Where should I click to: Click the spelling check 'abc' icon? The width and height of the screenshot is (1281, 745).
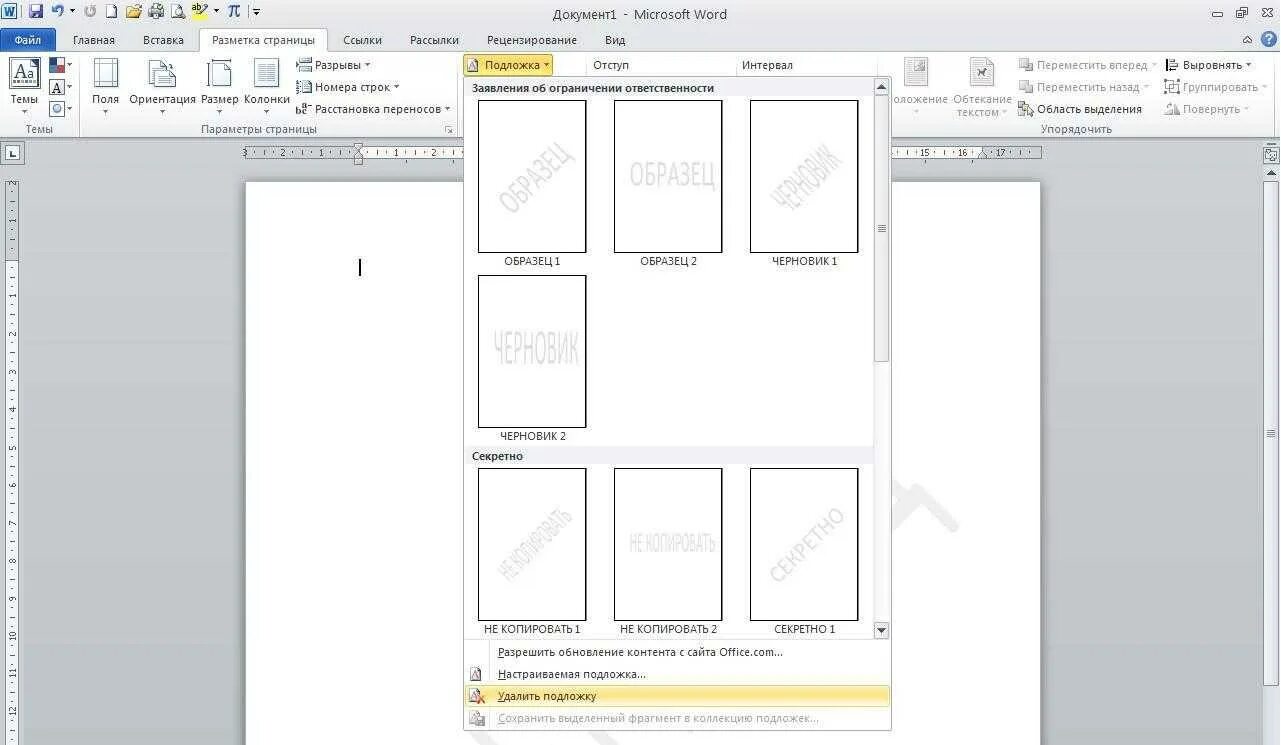click(x=200, y=12)
